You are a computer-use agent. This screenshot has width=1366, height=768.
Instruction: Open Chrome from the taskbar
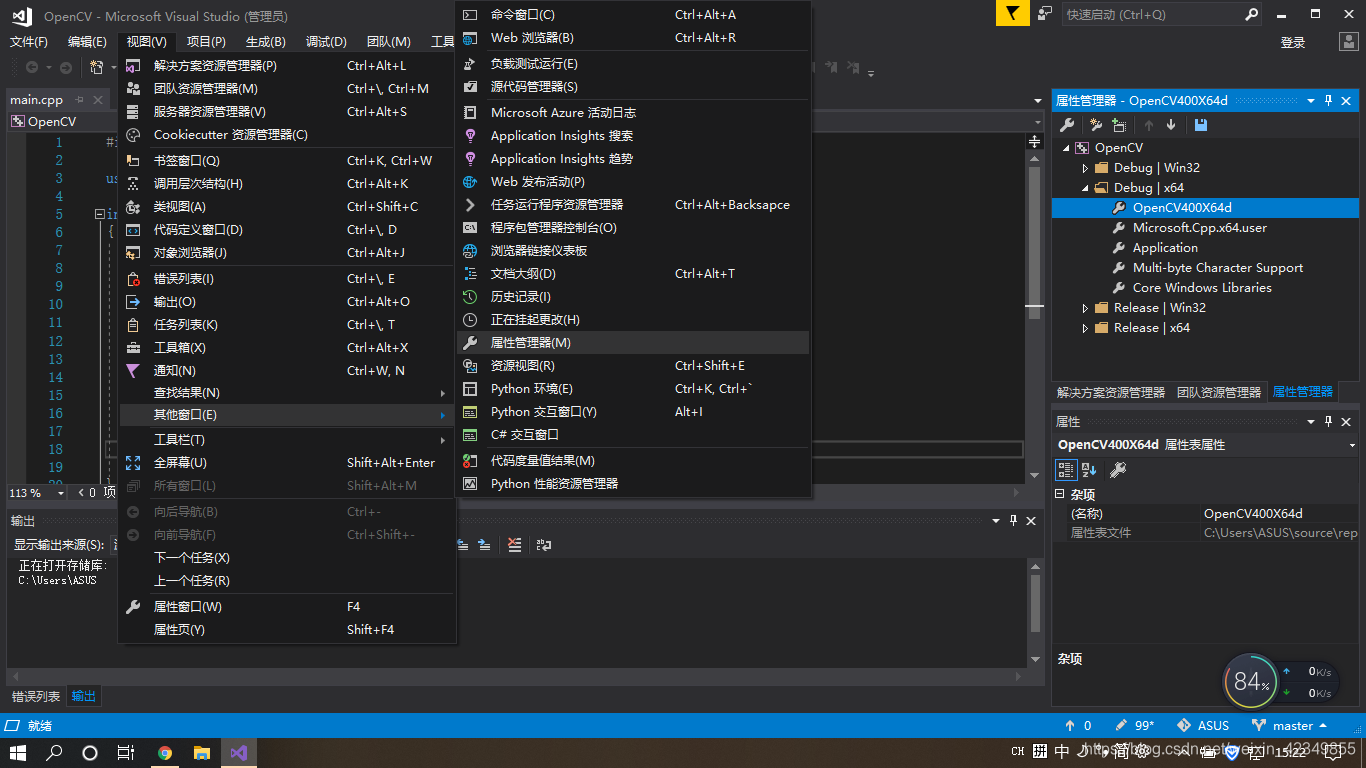tap(165, 752)
